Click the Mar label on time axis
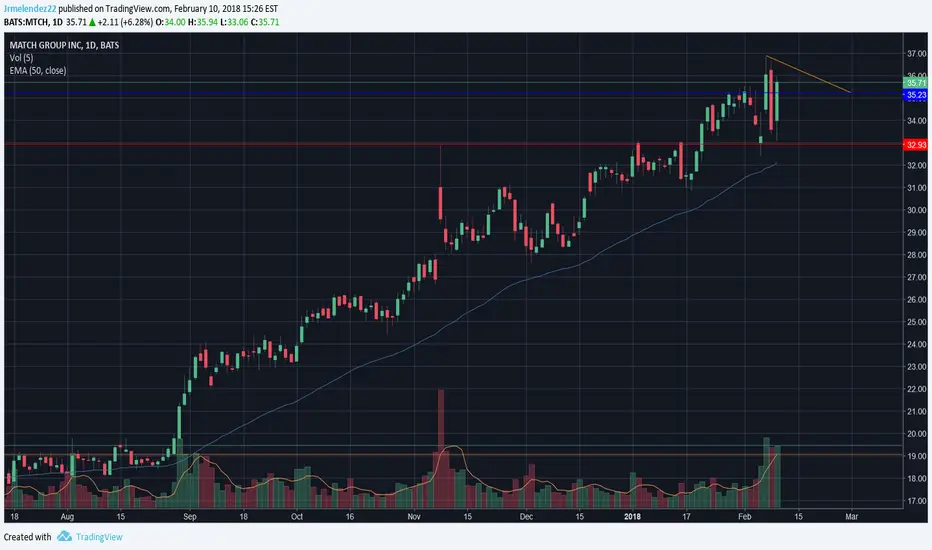 (x=851, y=517)
